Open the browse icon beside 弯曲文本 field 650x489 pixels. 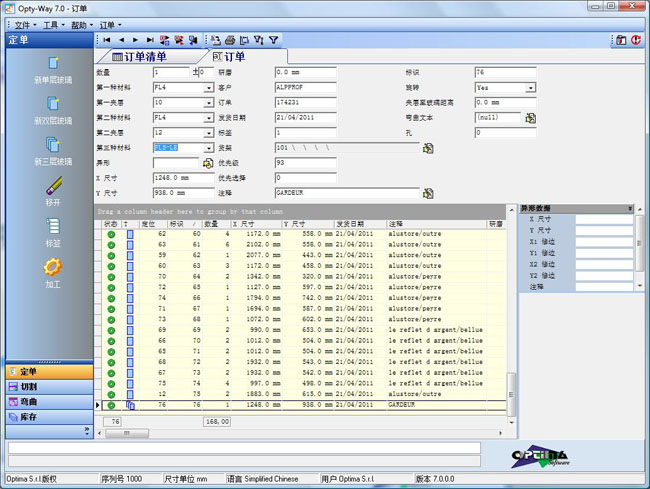pyautogui.click(x=530, y=118)
